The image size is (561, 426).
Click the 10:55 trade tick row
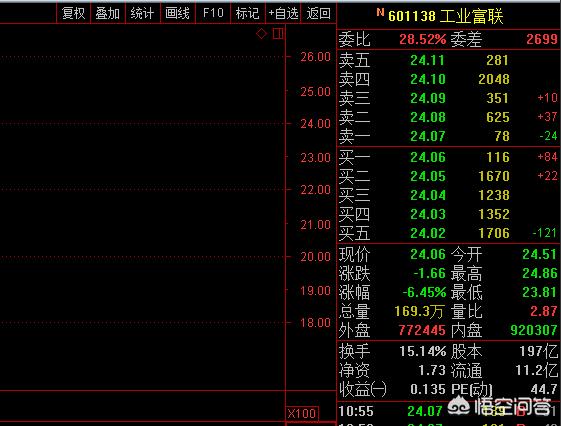tap(449, 411)
